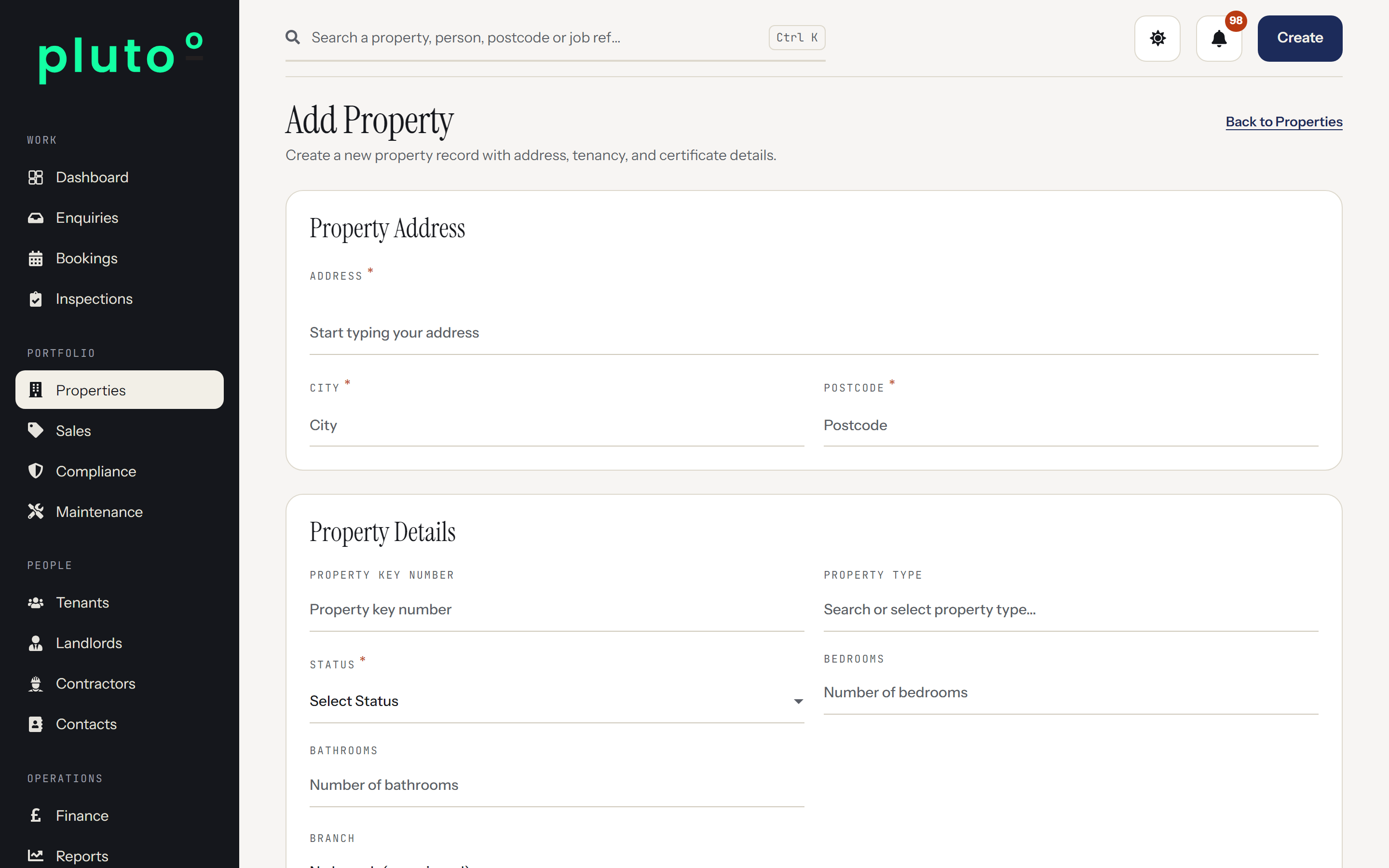This screenshot has height=868, width=1389.
Task: Click the Properties building icon
Action: [36, 390]
